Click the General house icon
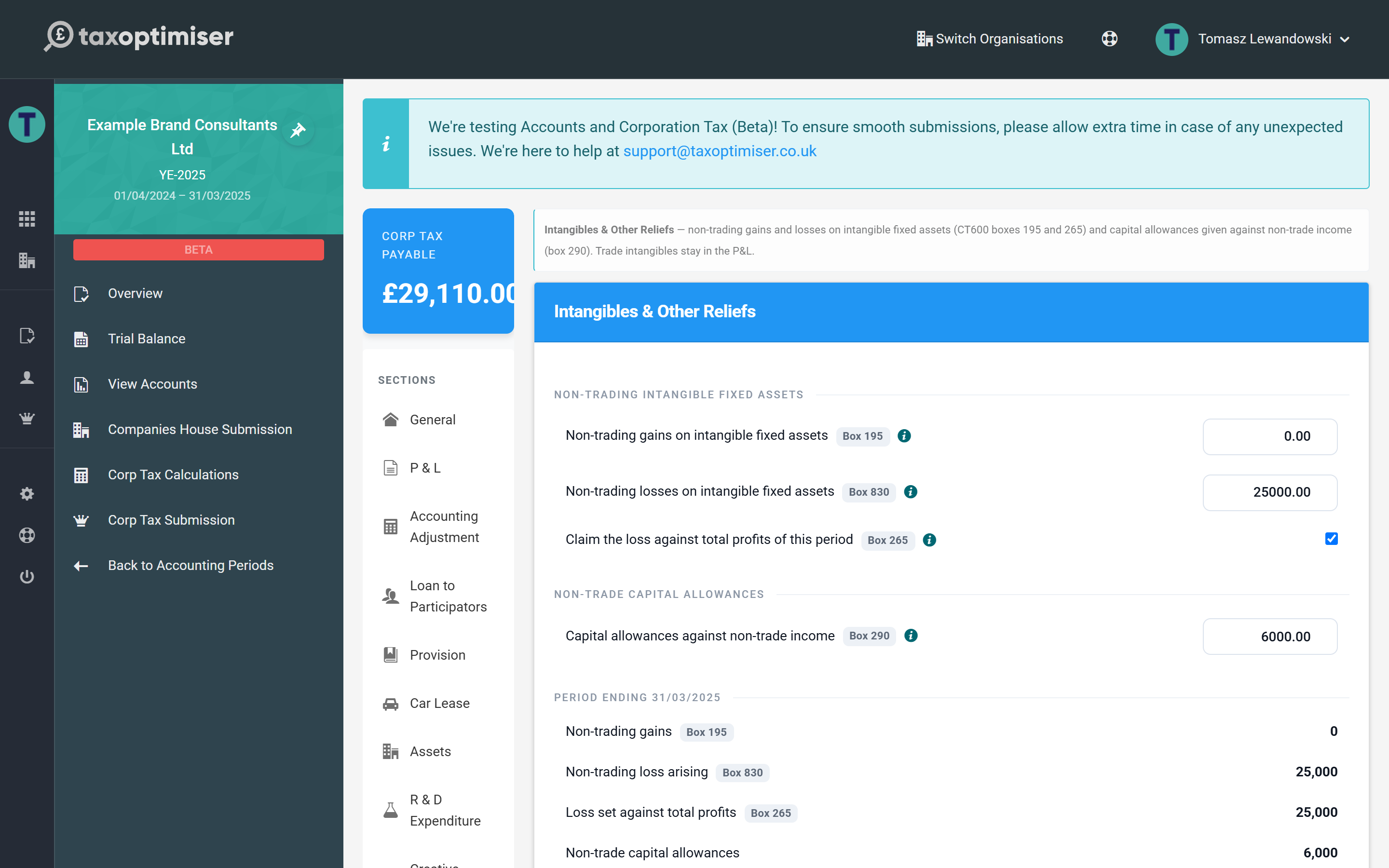1389x868 pixels. point(391,420)
